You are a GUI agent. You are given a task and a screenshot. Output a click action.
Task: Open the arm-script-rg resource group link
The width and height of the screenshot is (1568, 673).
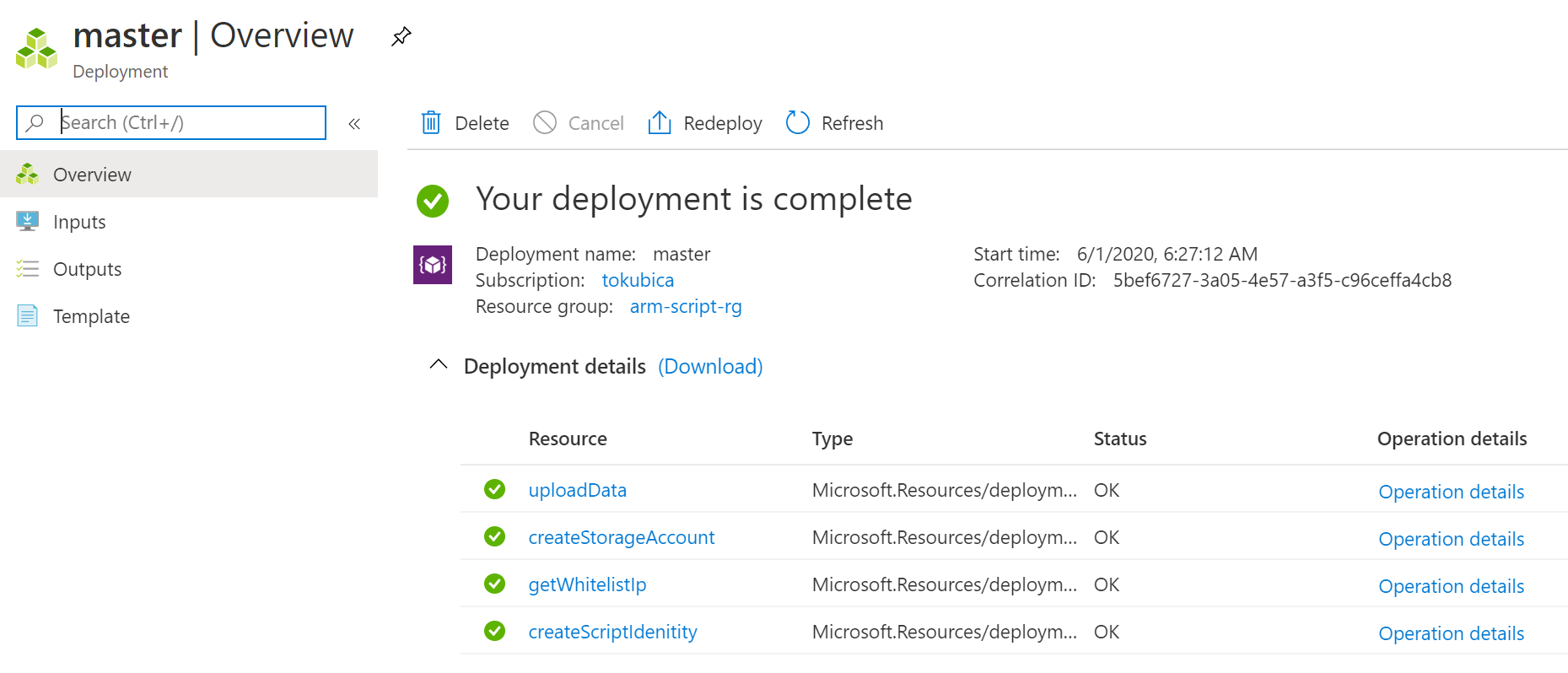[x=686, y=306]
